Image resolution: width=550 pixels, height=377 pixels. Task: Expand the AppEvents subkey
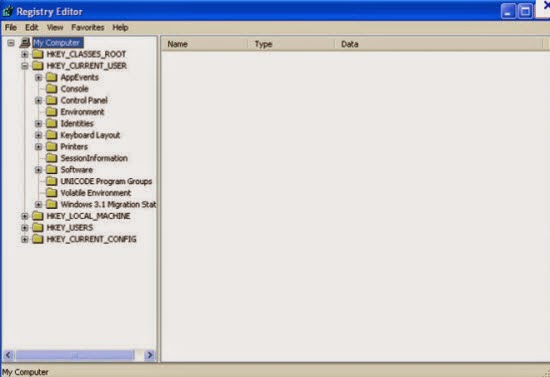click(x=39, y=78)
